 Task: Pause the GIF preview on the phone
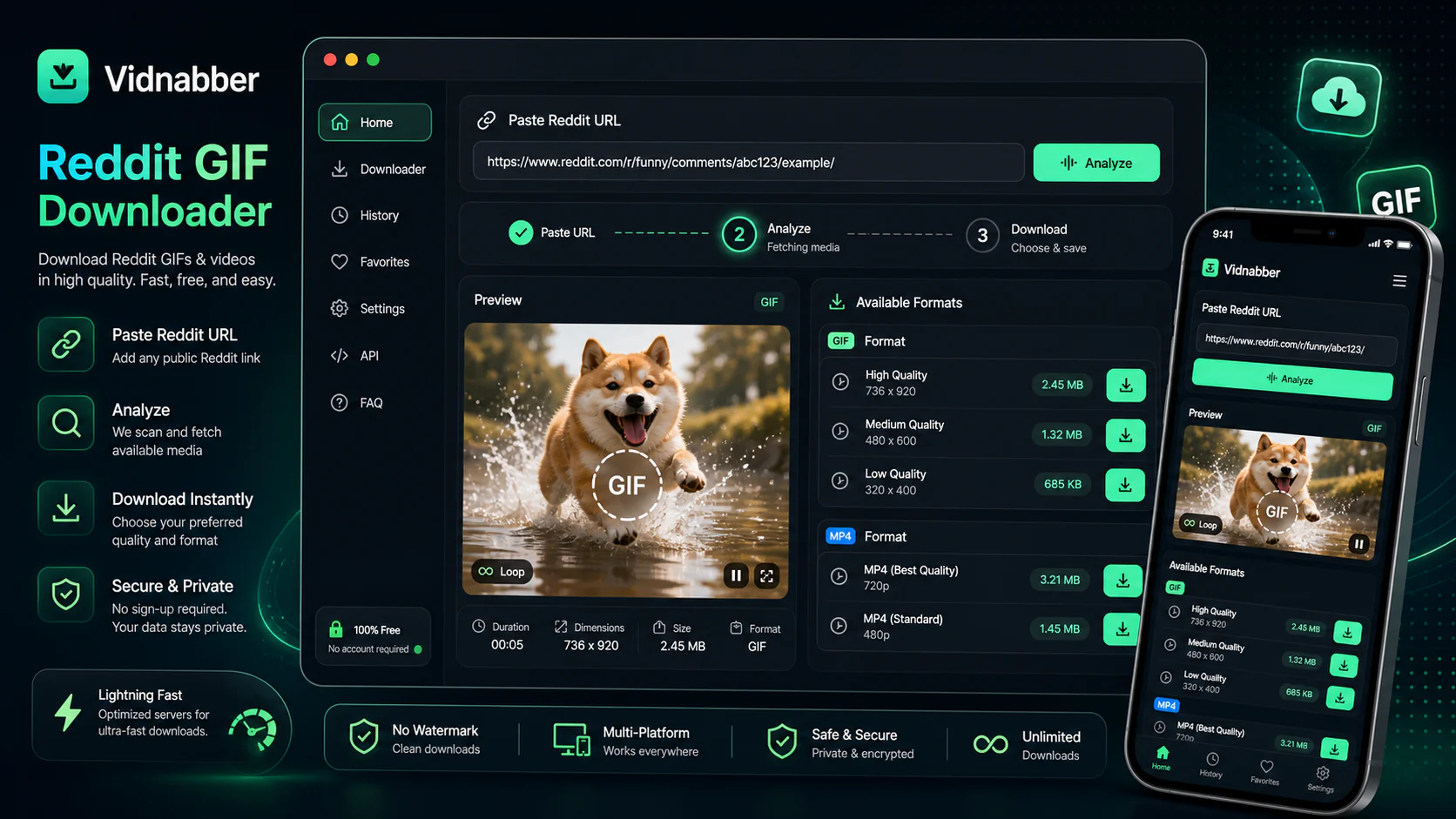coord(1358,544)
